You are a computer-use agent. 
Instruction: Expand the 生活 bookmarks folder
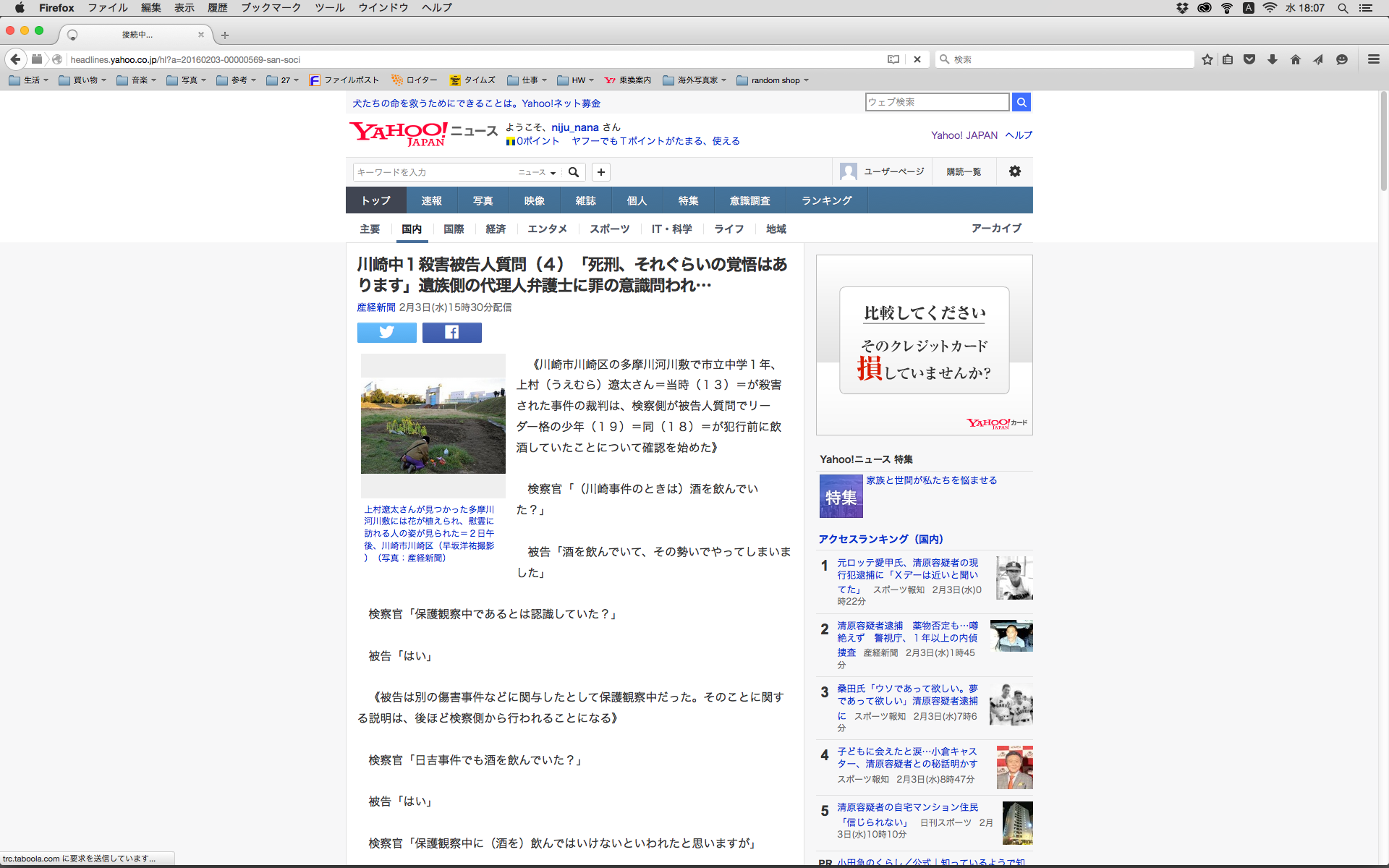click(29, 80)
